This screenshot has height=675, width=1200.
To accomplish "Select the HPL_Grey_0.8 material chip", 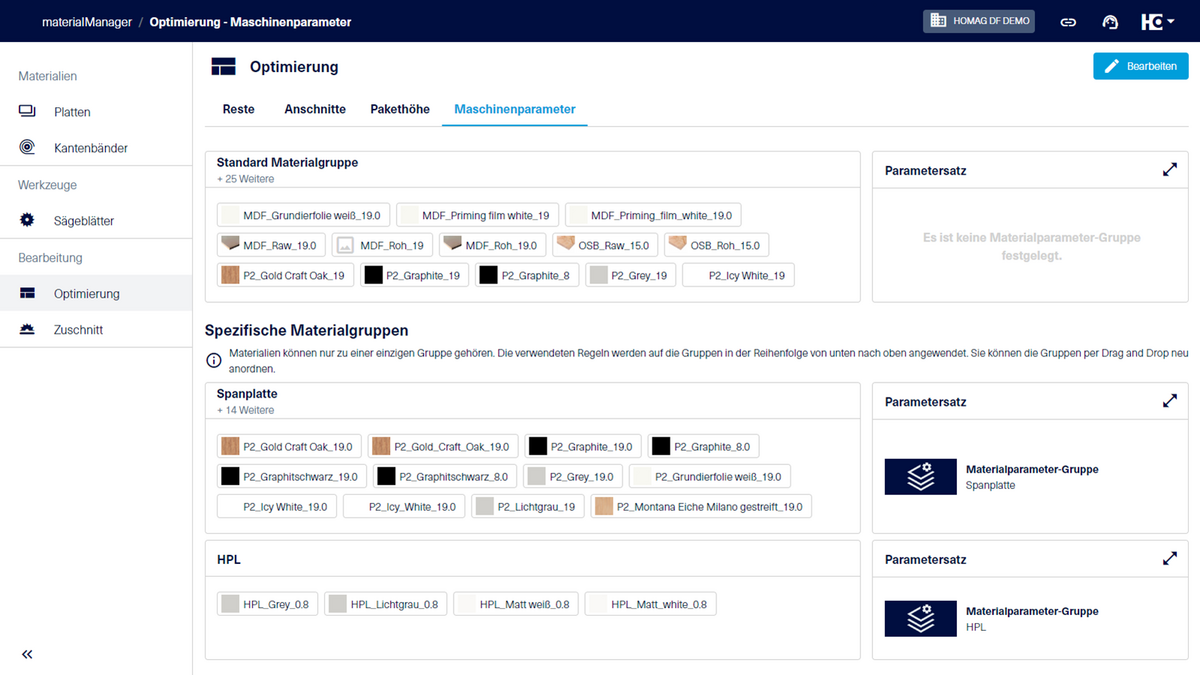I will (267, 604).
